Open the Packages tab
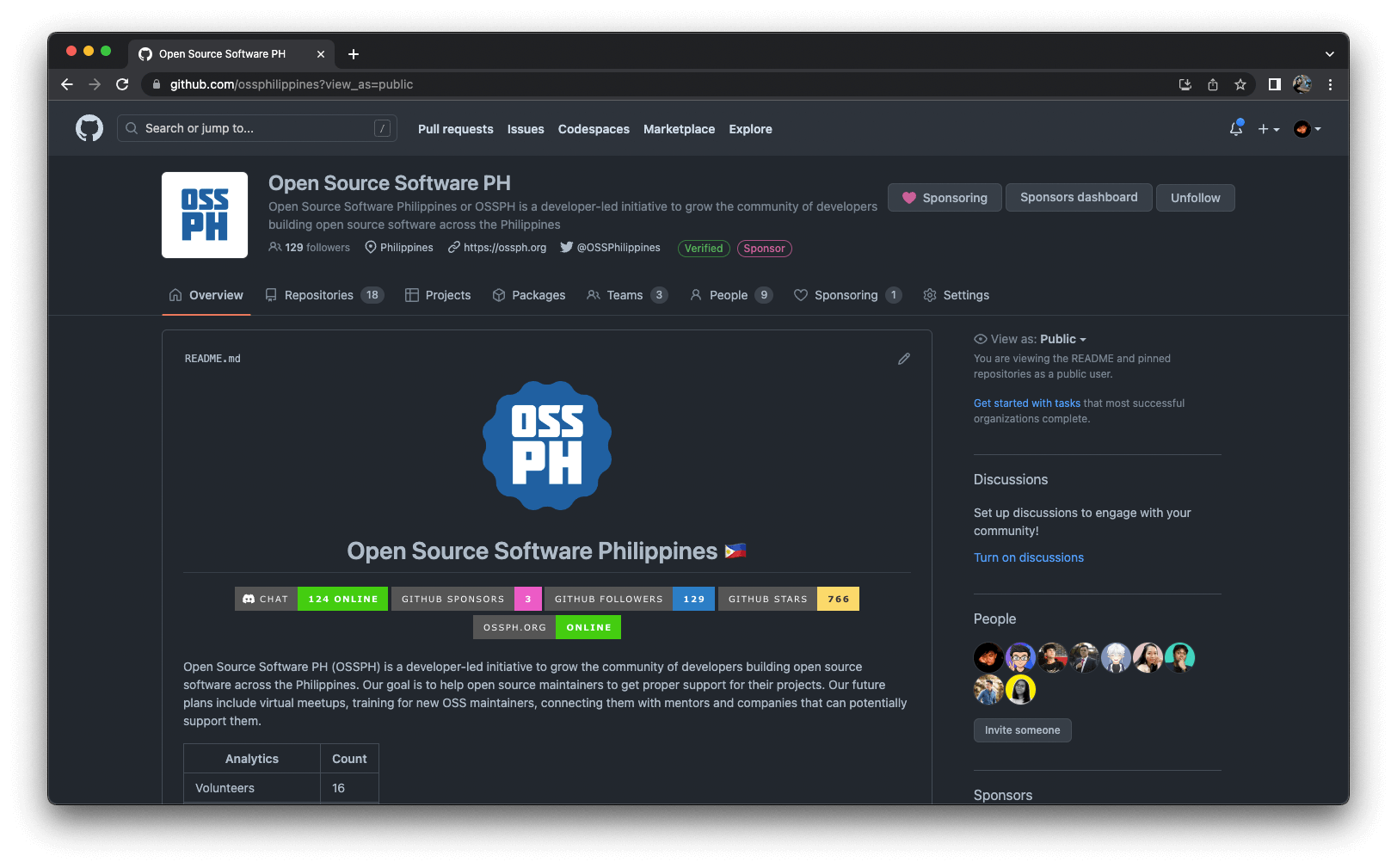Image resolution: width=1397 pixels, height=868 pixels. point(529,295)
